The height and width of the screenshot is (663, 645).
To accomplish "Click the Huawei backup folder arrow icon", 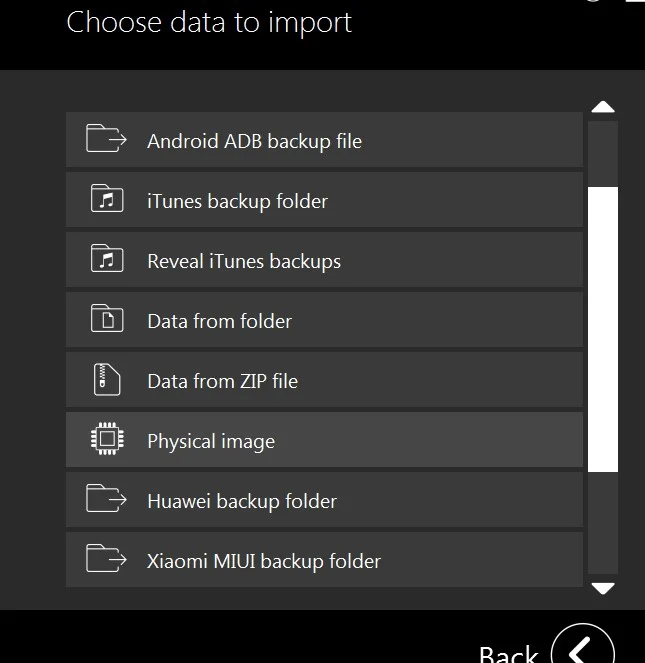I will (x=106, y=498).
